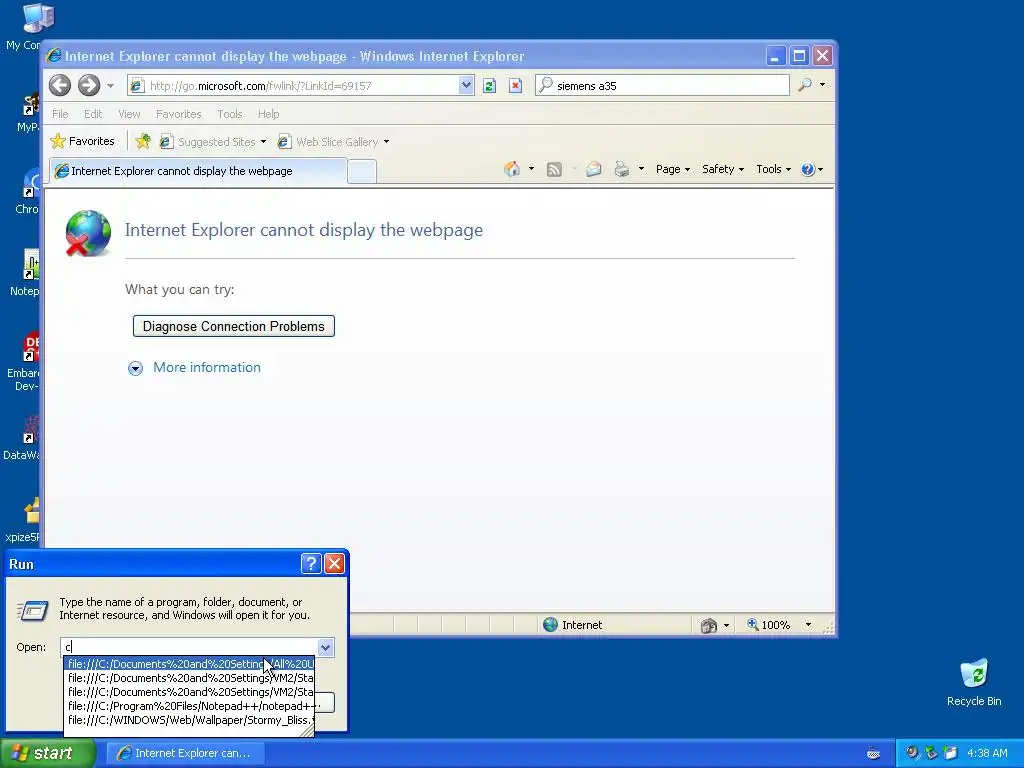Click the RSS Feeds icon

[x=554, y=170]
